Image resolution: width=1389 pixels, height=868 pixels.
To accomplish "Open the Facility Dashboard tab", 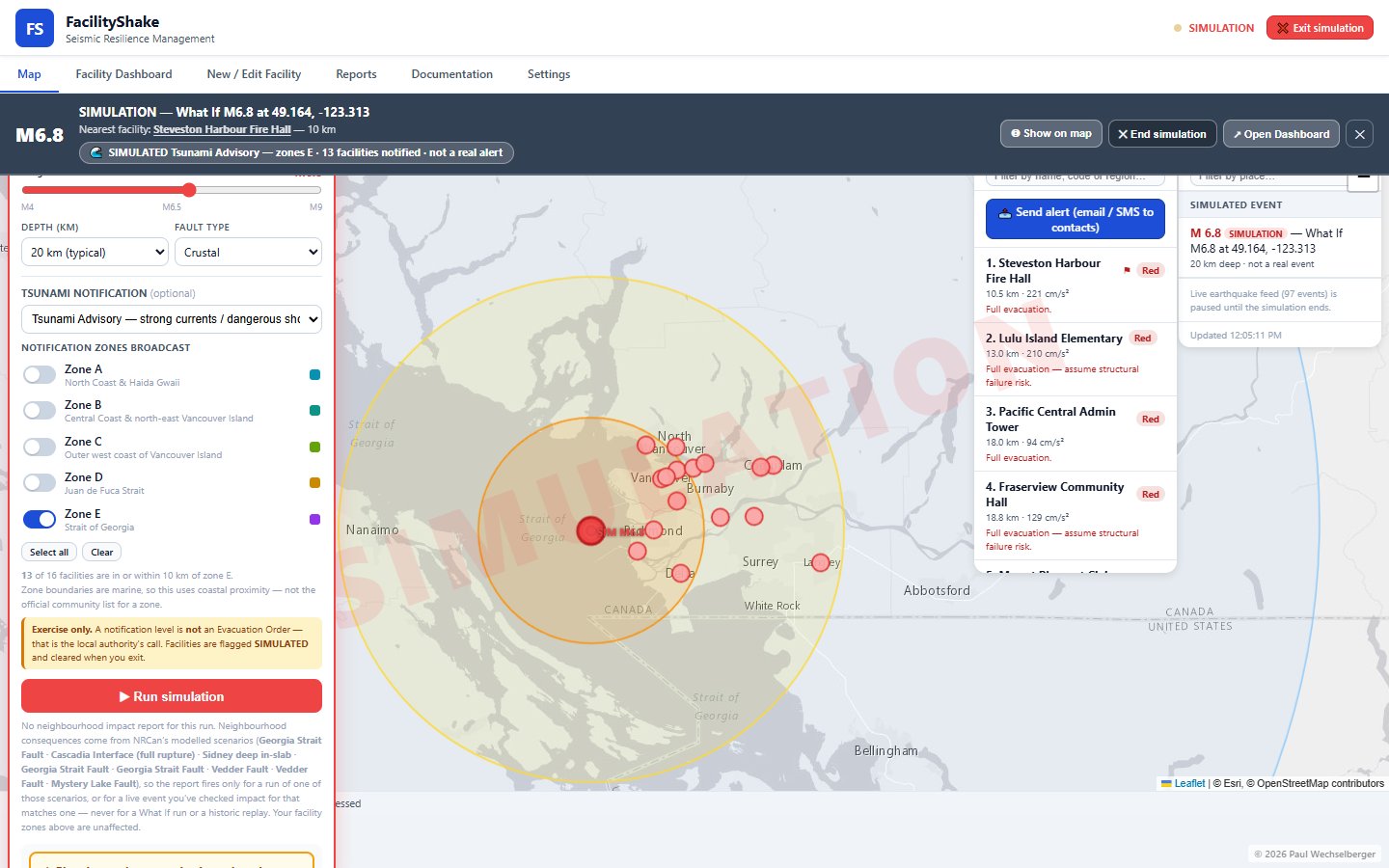I will click(x=123, y=74).
